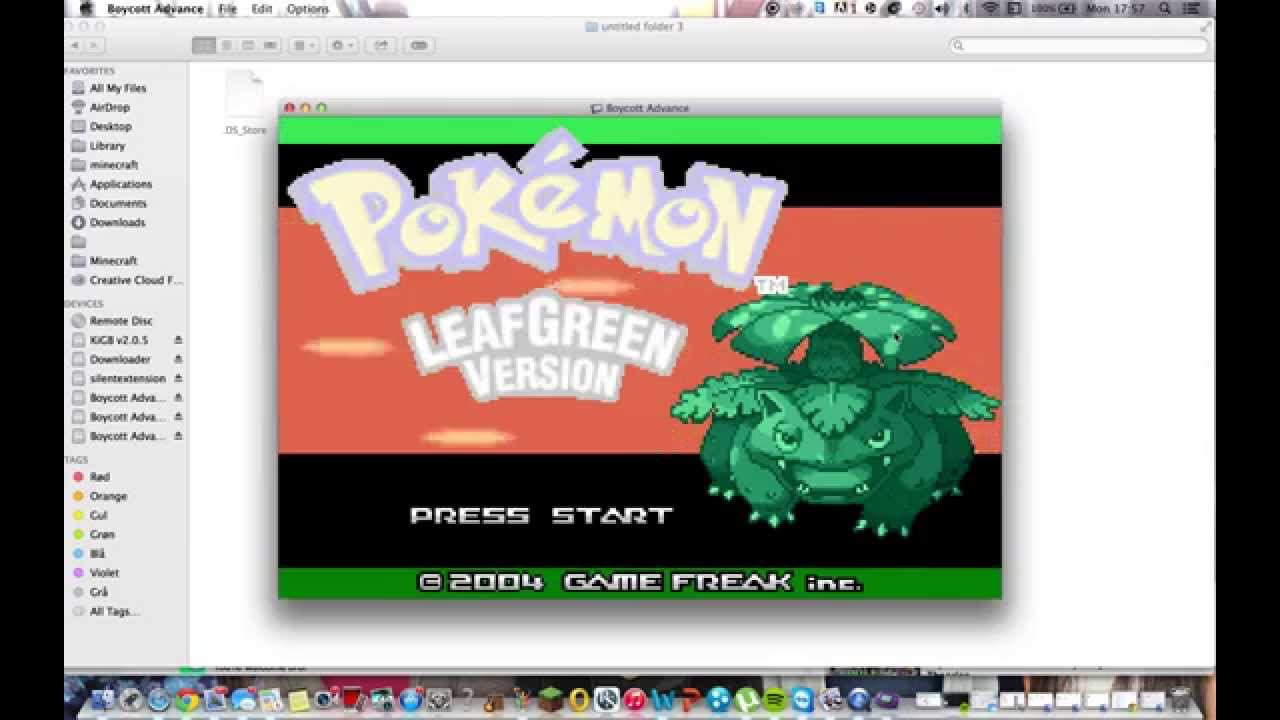Viewport: 1280px width, 720px height.
Task: Open the Arrange items dropdown
Action: coord(303,45)
